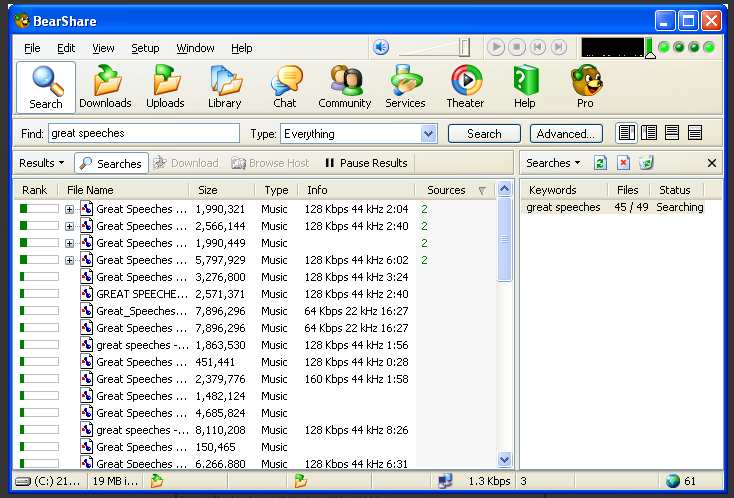Open the File menu
734x498 pixels.
[32, 48]
